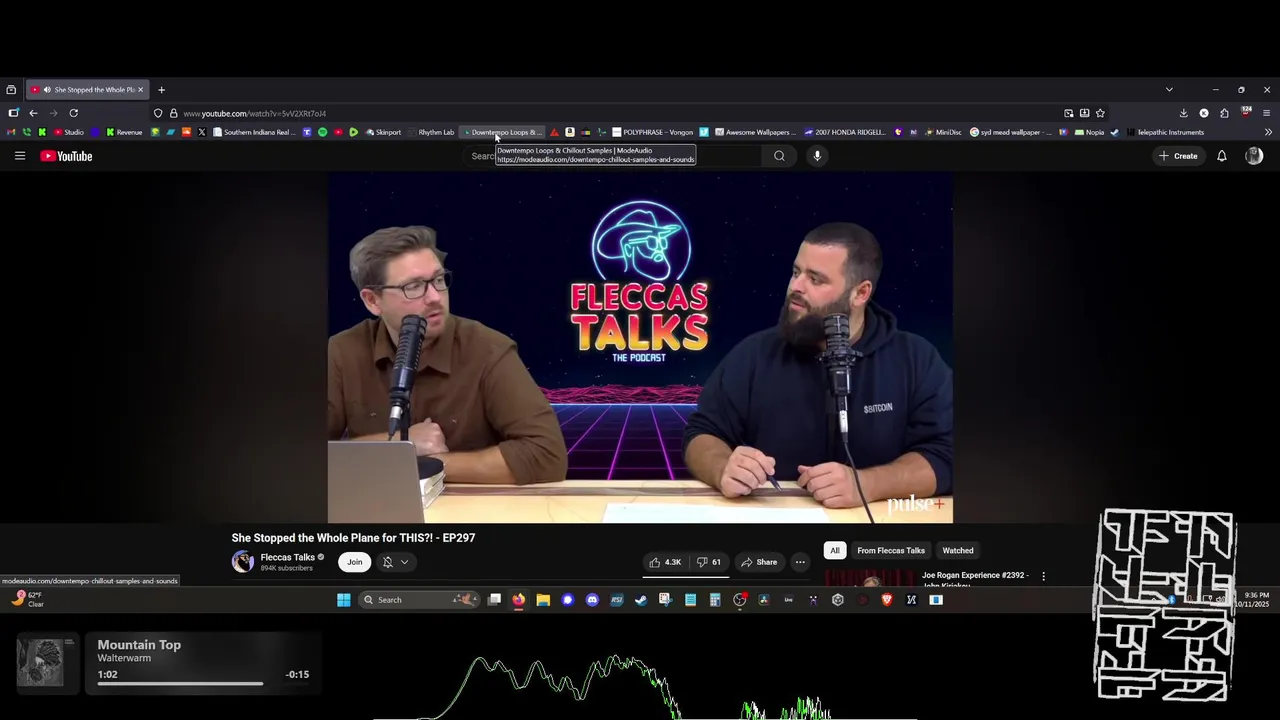This screenshot has height=720, width=1280.
Task: Toggle the notification bell for Fleccas Talks
Action: click(x=387, y=562)
